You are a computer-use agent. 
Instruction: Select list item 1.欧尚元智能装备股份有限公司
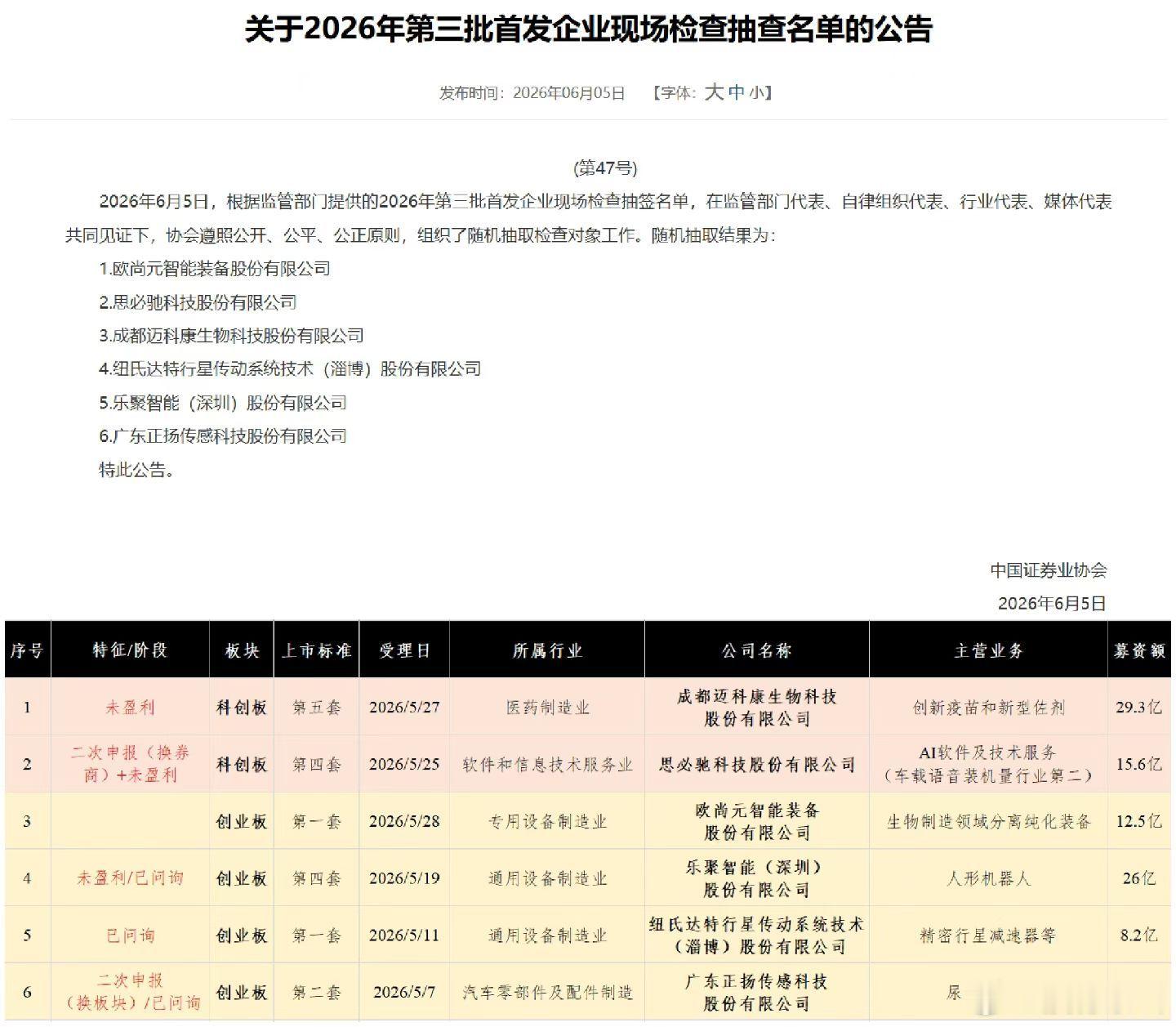click(215, 269)
